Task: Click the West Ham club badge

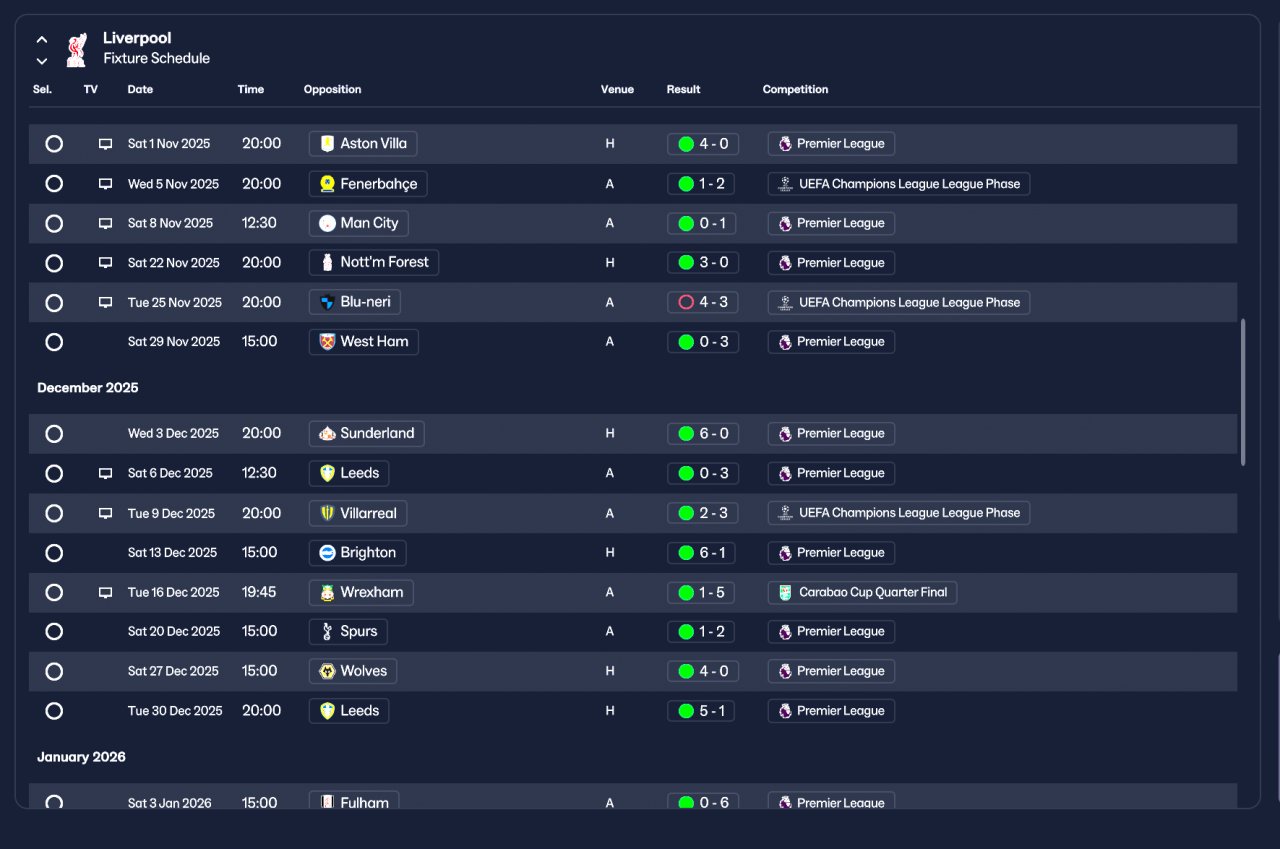Action: pos(327,342)
